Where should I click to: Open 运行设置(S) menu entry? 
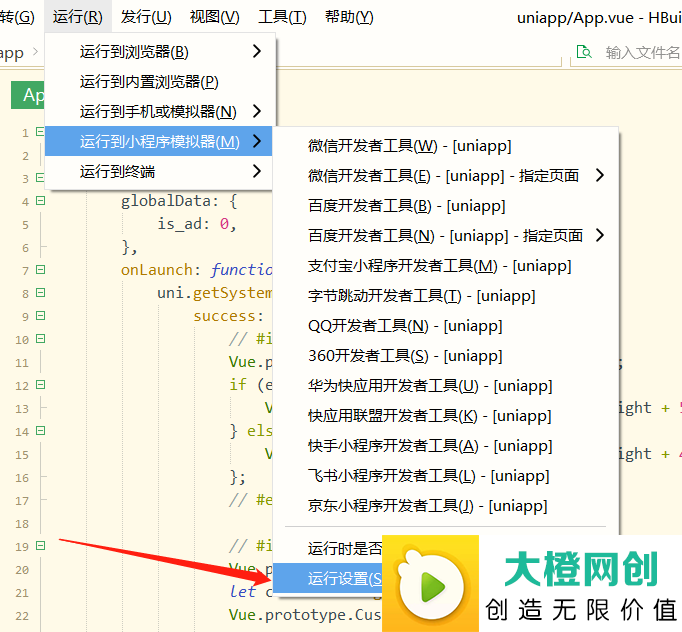coord(328,578)
